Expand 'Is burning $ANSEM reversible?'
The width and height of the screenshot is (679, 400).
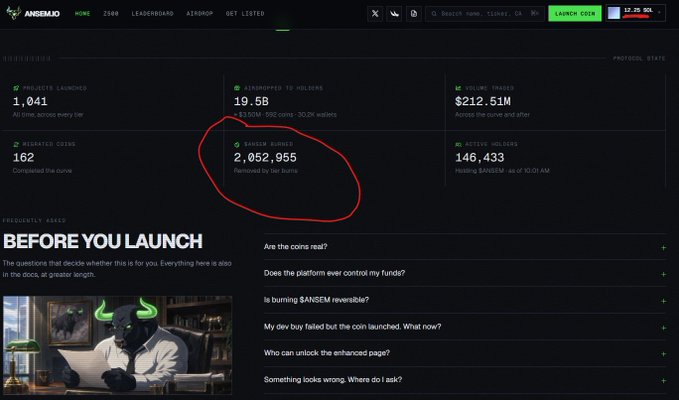(465, 300)
